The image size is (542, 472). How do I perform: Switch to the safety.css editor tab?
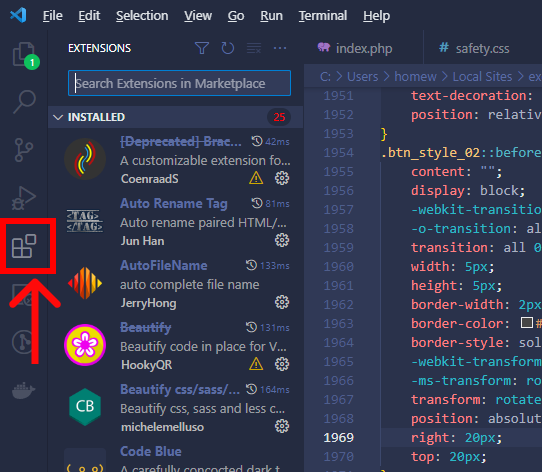[482, 48]
